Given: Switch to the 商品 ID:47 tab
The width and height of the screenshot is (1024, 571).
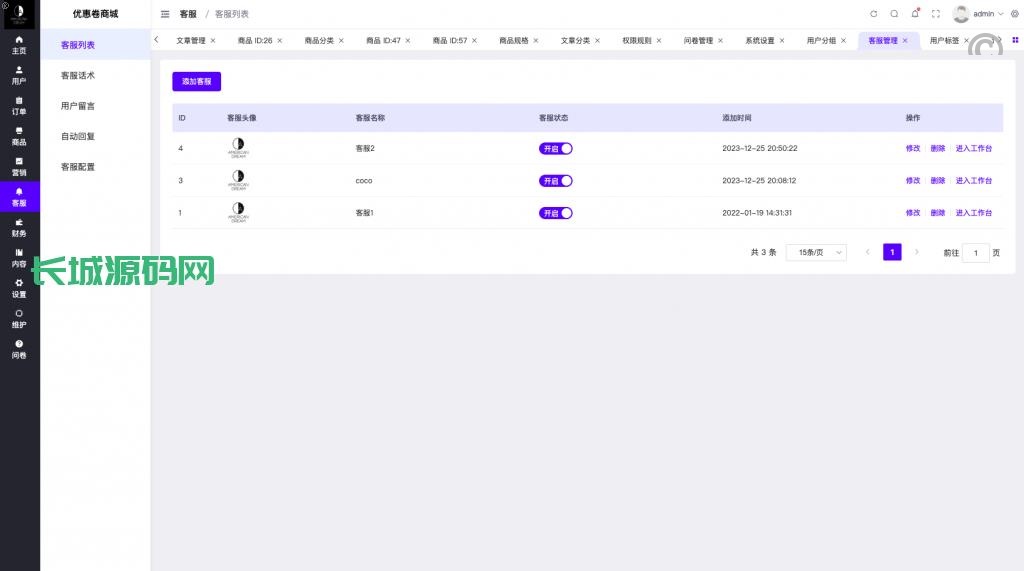Looking at the screenshot, I should (x=383, y=41).
